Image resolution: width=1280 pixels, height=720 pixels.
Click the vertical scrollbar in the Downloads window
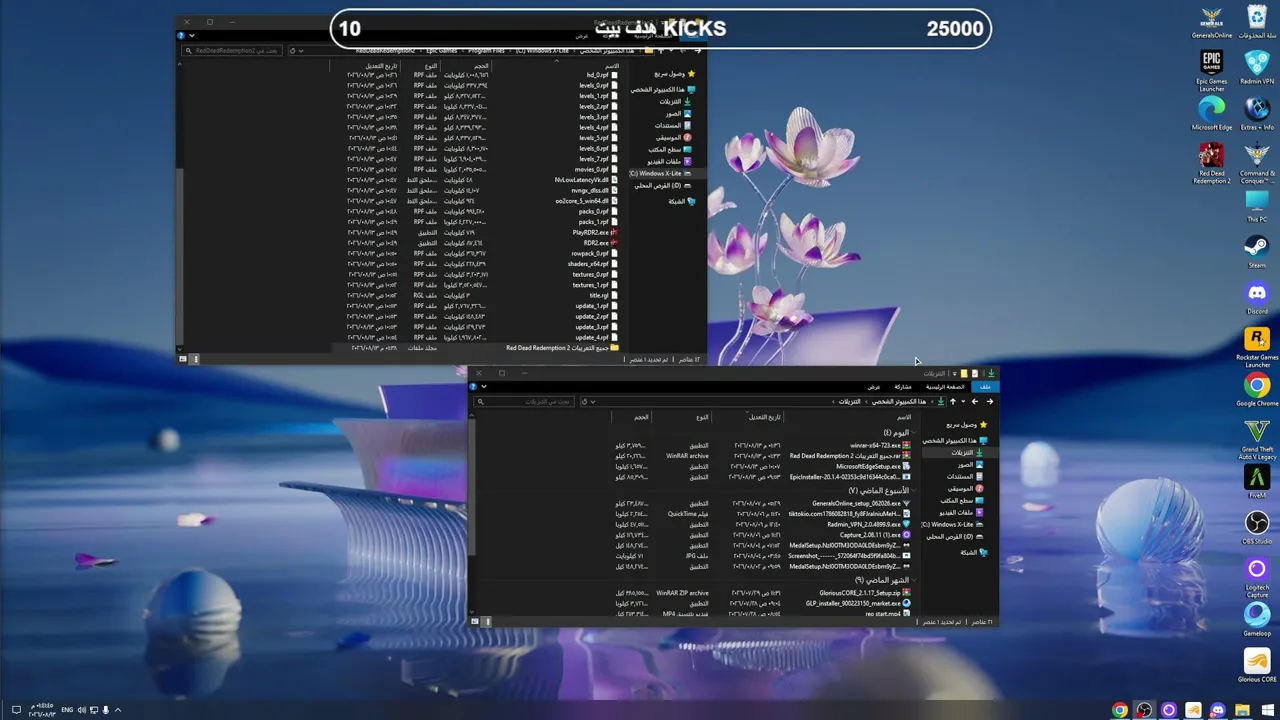[x=471, y=485]
